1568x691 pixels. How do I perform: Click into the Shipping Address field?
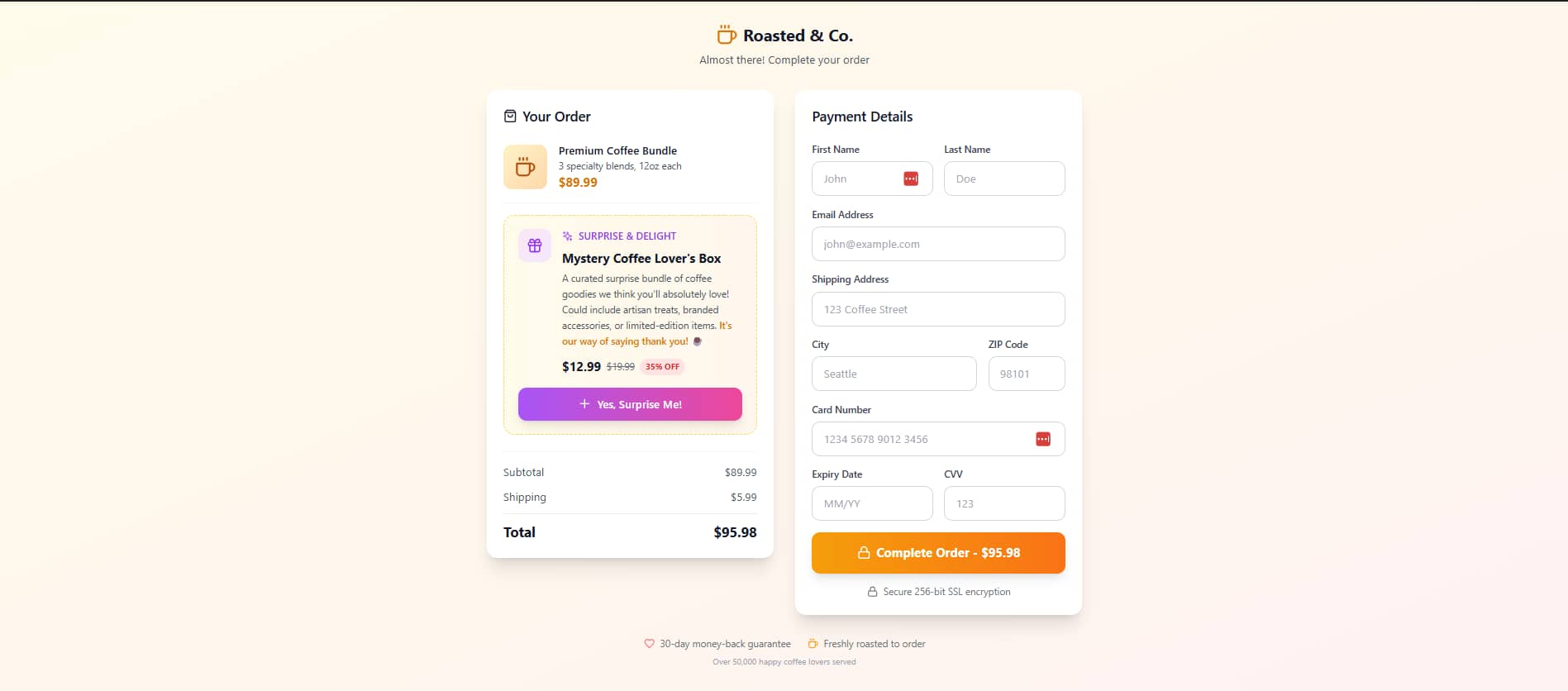938,309
